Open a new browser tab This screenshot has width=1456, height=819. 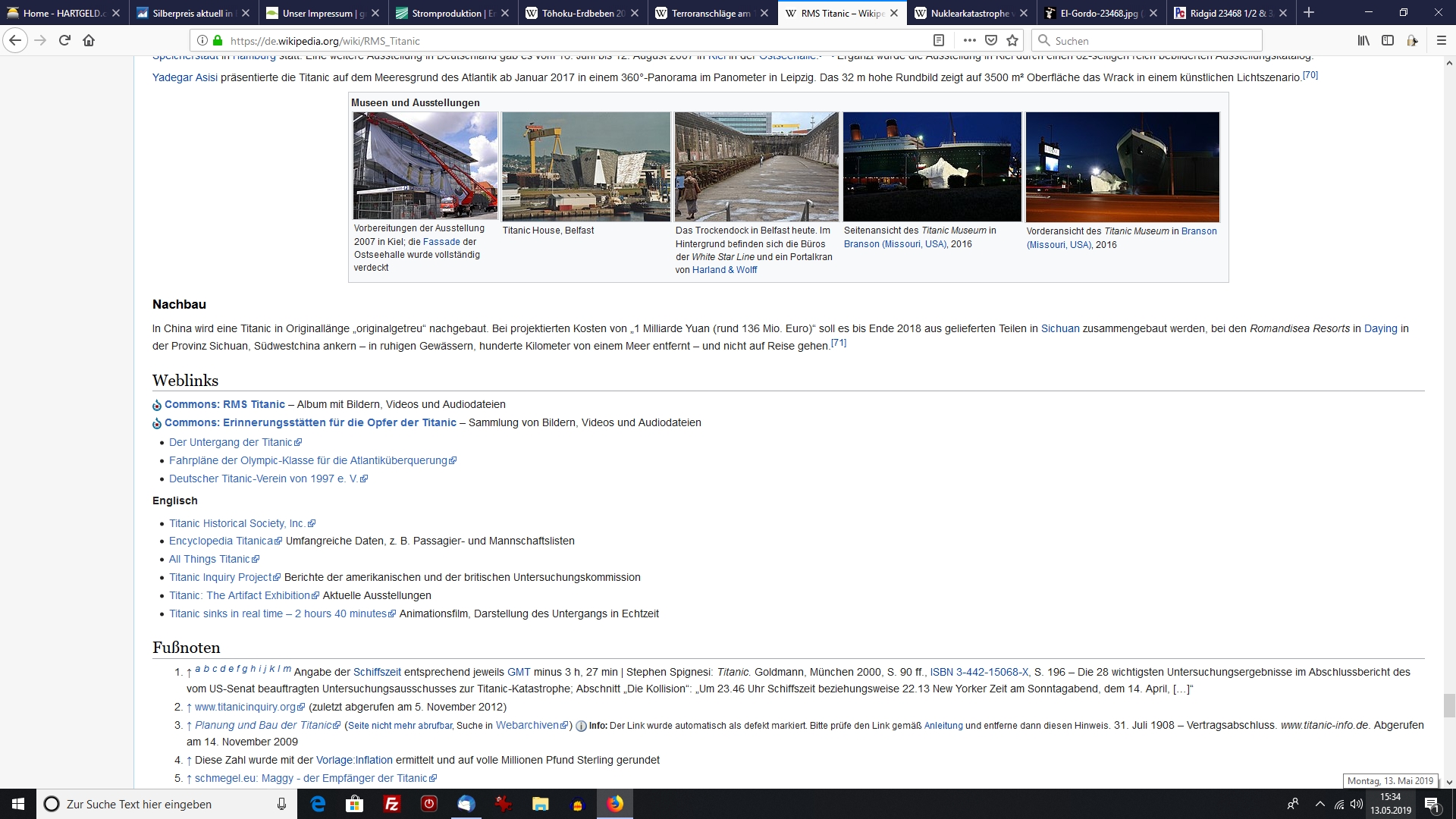(x=1308, y=13)
